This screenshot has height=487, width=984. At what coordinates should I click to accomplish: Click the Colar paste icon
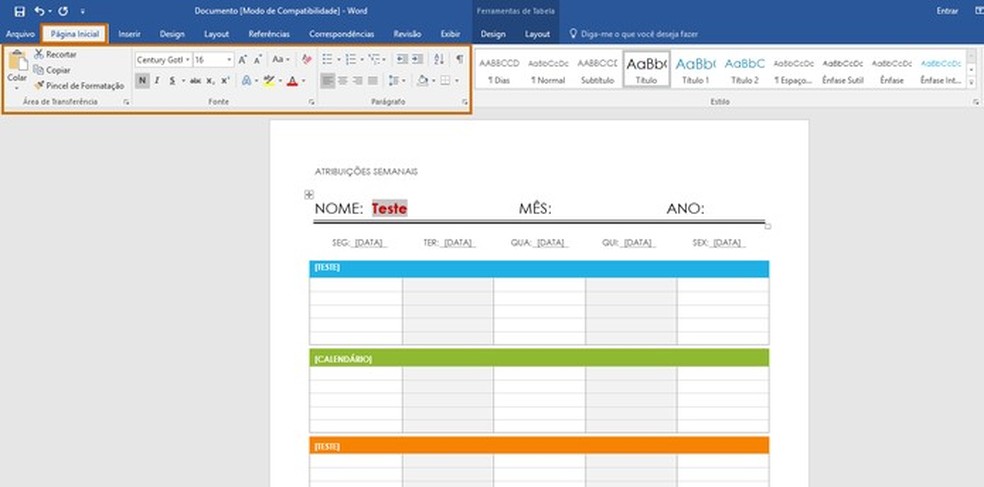tap(18, 61)
